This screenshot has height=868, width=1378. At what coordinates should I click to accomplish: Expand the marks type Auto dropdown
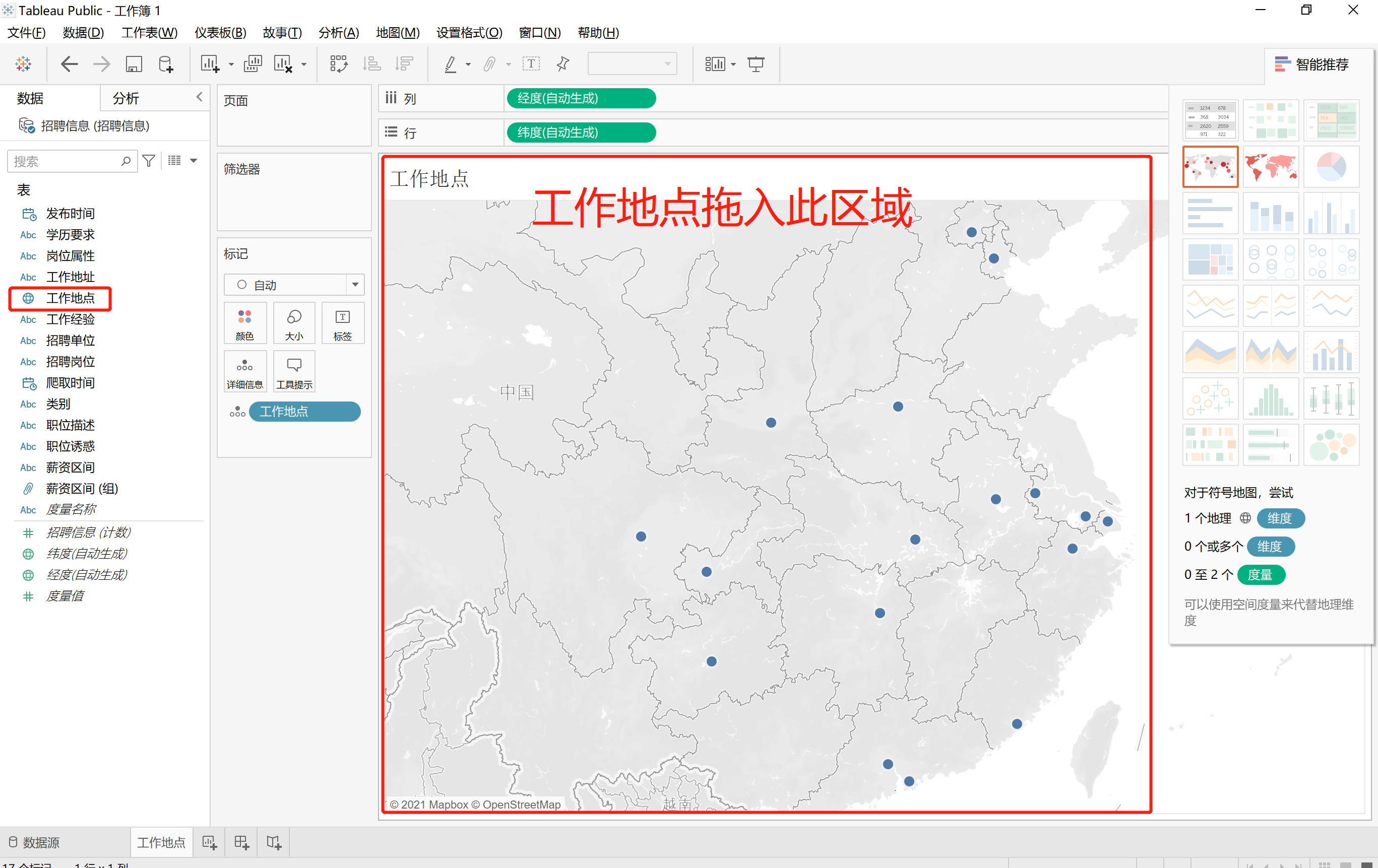click(x=355, y=285)
